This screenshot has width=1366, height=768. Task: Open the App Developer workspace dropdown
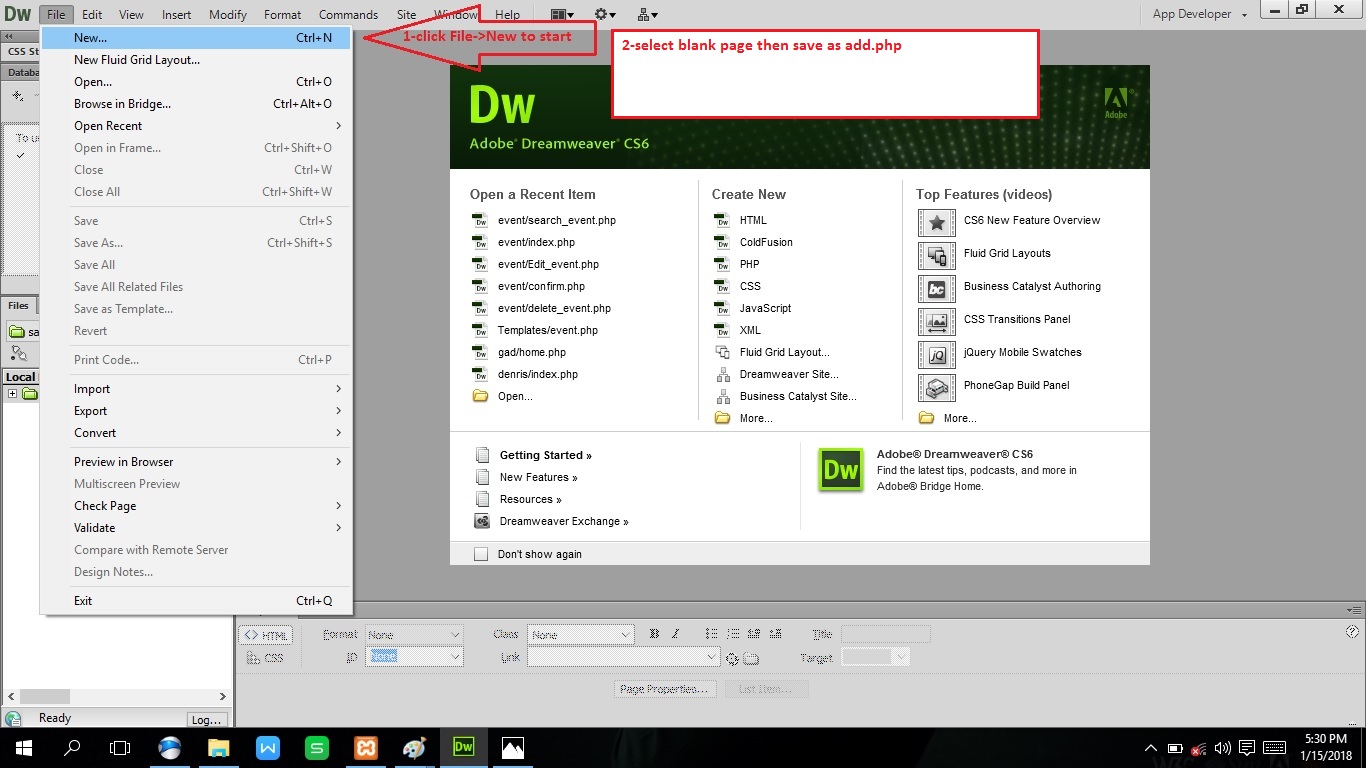[1199, 14]
